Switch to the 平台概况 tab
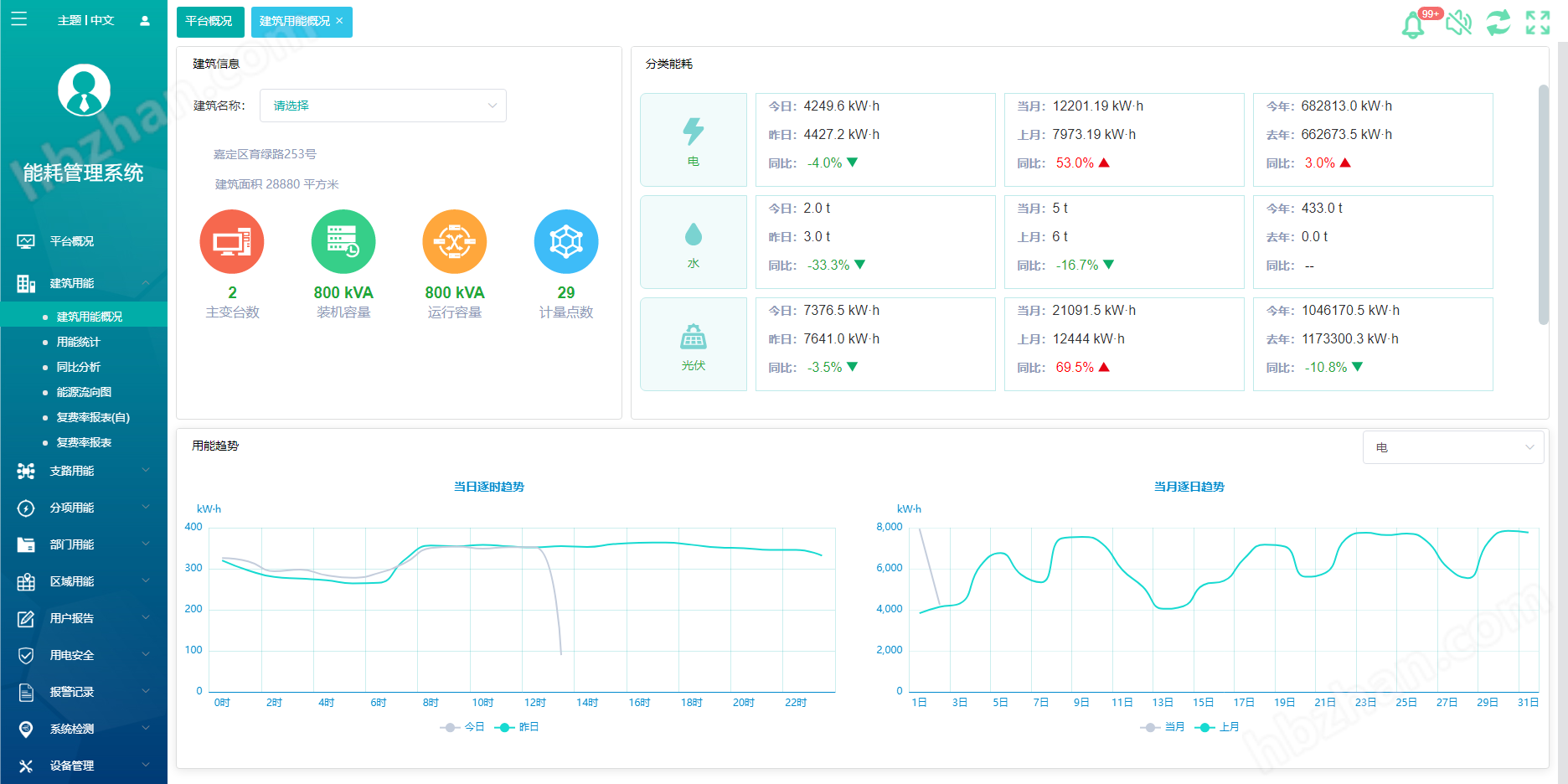This screenshot has height=784, width=1568. coord(209,22)
